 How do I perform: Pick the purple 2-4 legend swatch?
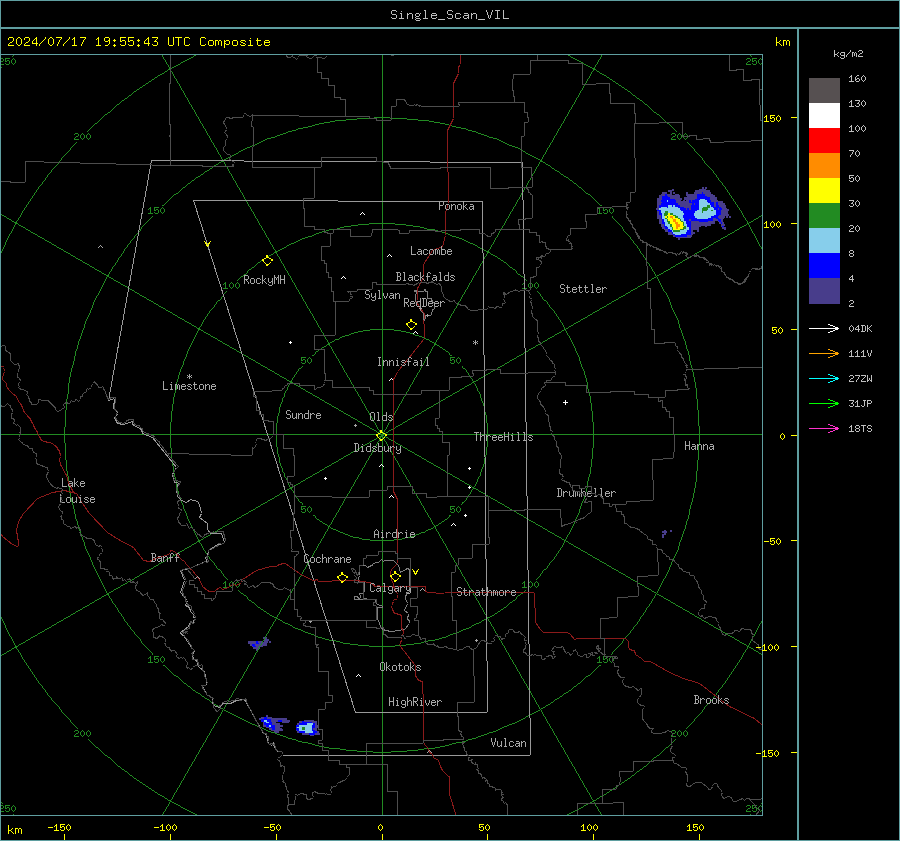point(824,290)
